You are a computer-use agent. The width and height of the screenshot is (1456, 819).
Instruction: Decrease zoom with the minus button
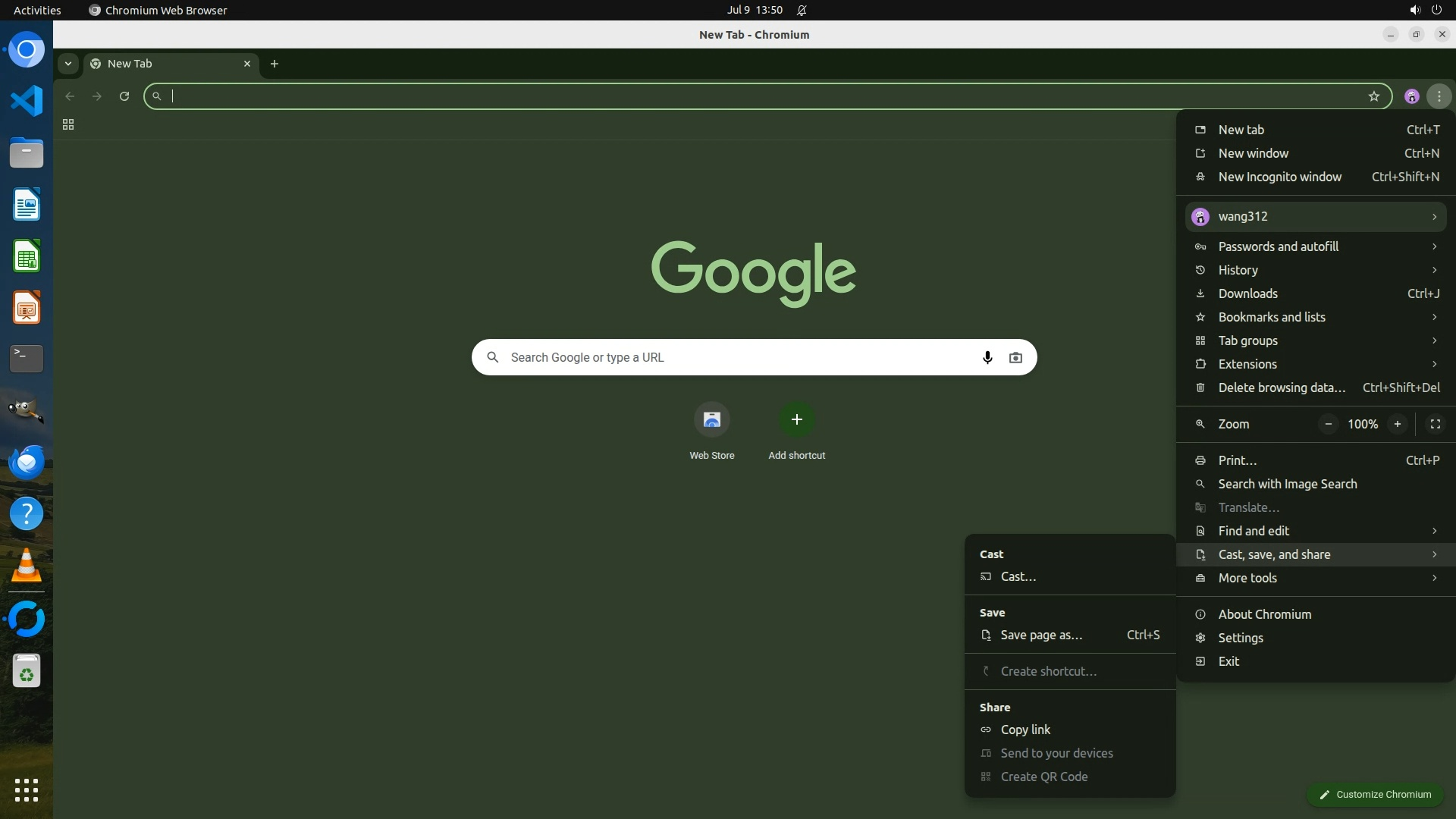(1328, 424)
